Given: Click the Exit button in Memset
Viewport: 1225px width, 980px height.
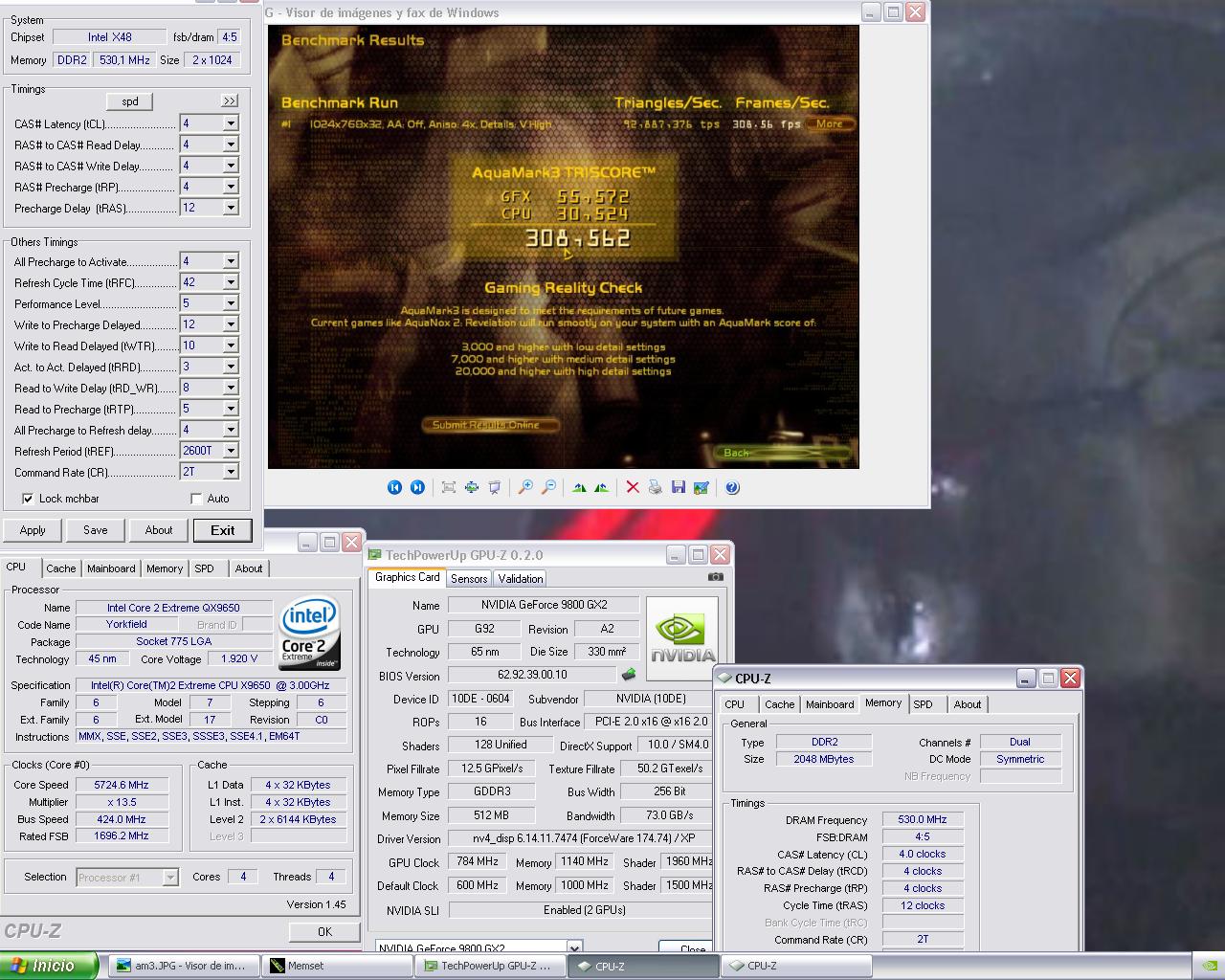Looking at the screenshot, I should [223, 530].
